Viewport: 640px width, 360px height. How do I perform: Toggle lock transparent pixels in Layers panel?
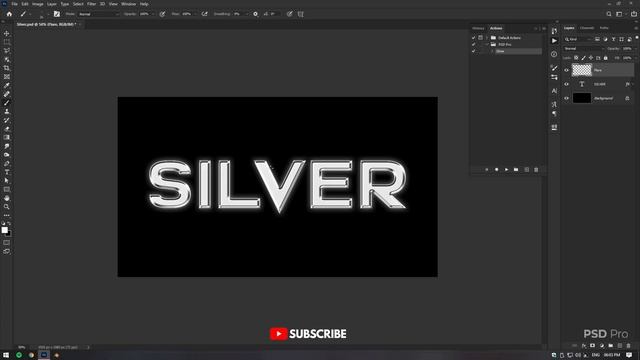[576, 58]
